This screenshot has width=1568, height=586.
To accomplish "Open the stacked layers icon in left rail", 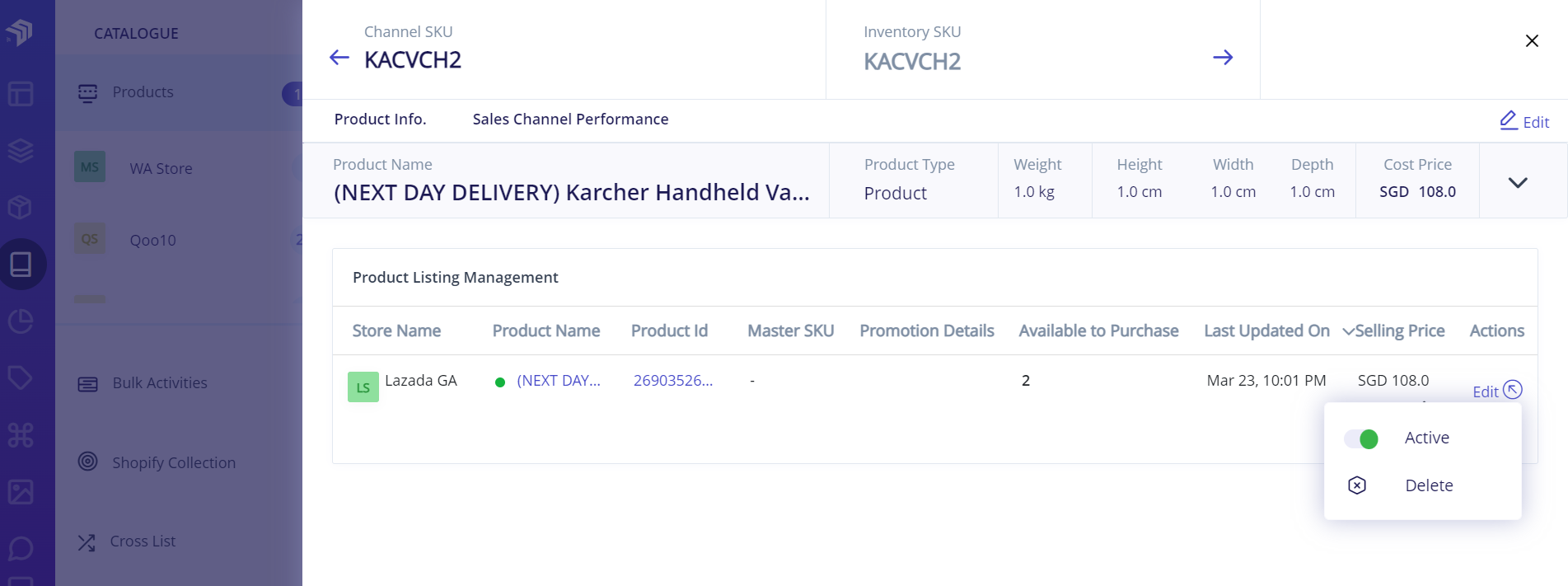I will (x=20, y=150).
